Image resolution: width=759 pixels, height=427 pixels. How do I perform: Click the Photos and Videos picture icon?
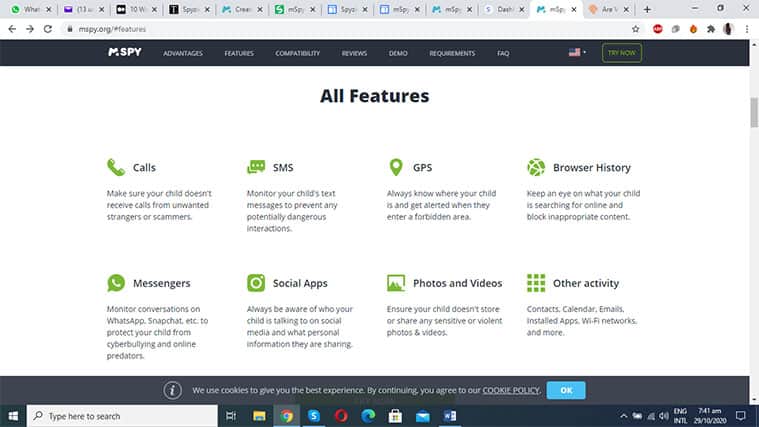[396, 283]
